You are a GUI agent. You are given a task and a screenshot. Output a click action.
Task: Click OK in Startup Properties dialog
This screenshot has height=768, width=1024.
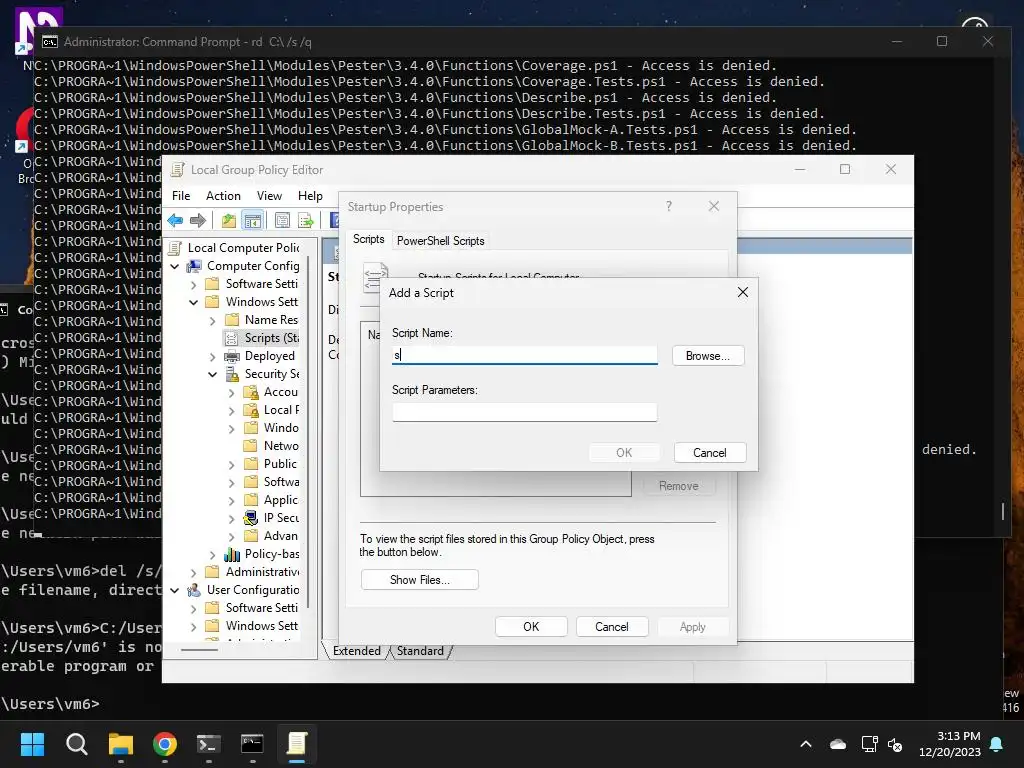531,627
